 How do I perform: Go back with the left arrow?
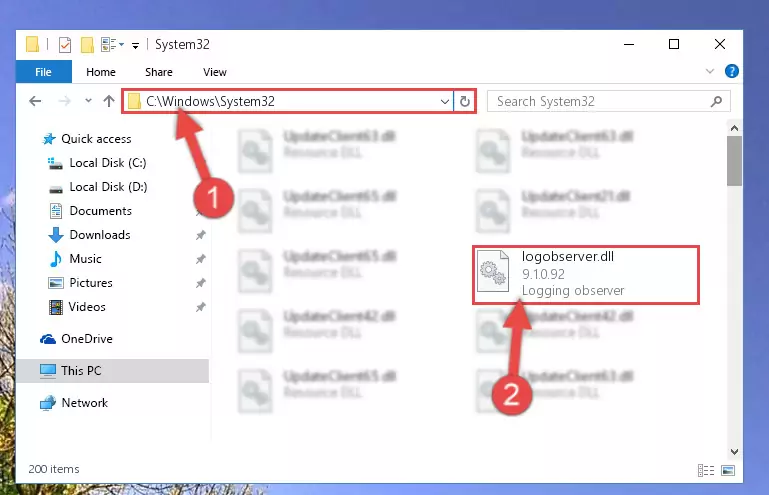click(x=35, y=101)
